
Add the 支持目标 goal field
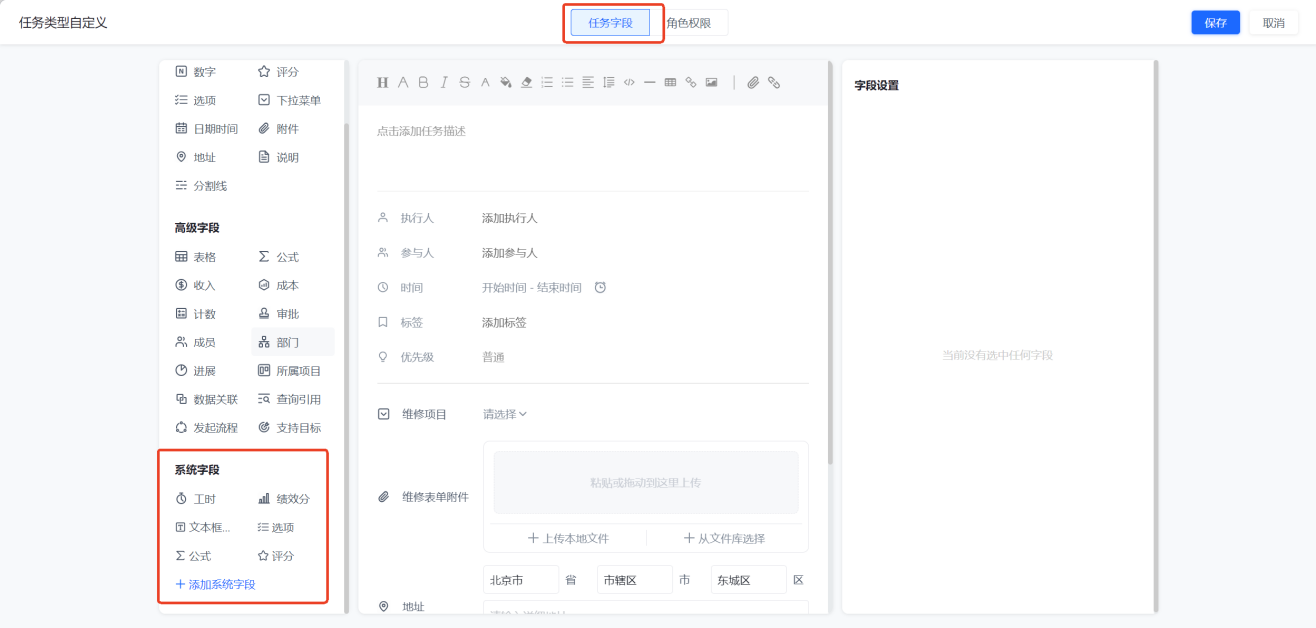[x=290, y=428]
